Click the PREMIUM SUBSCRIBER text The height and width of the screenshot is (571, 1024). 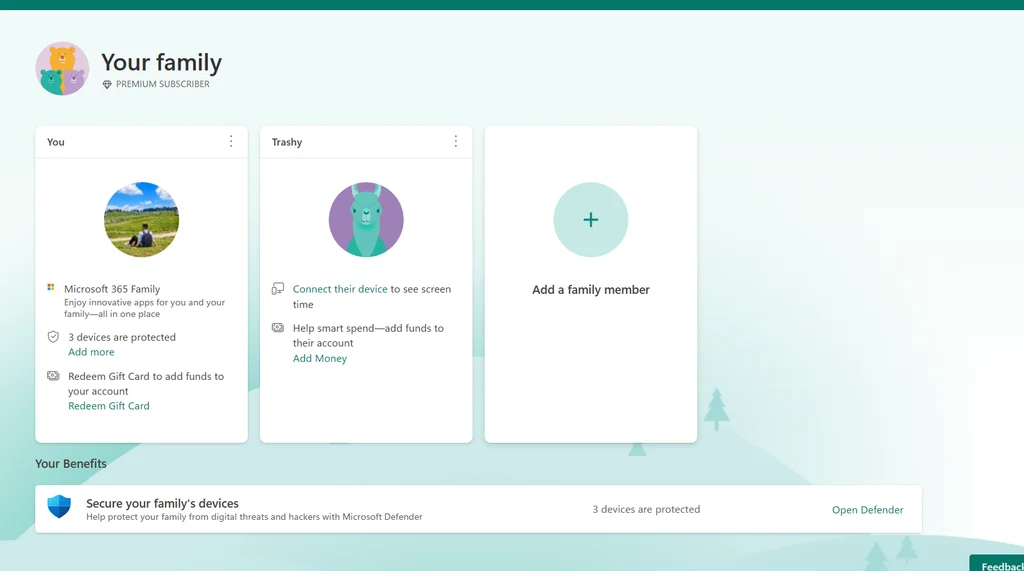pyautogui.click(x=163, y=84)
